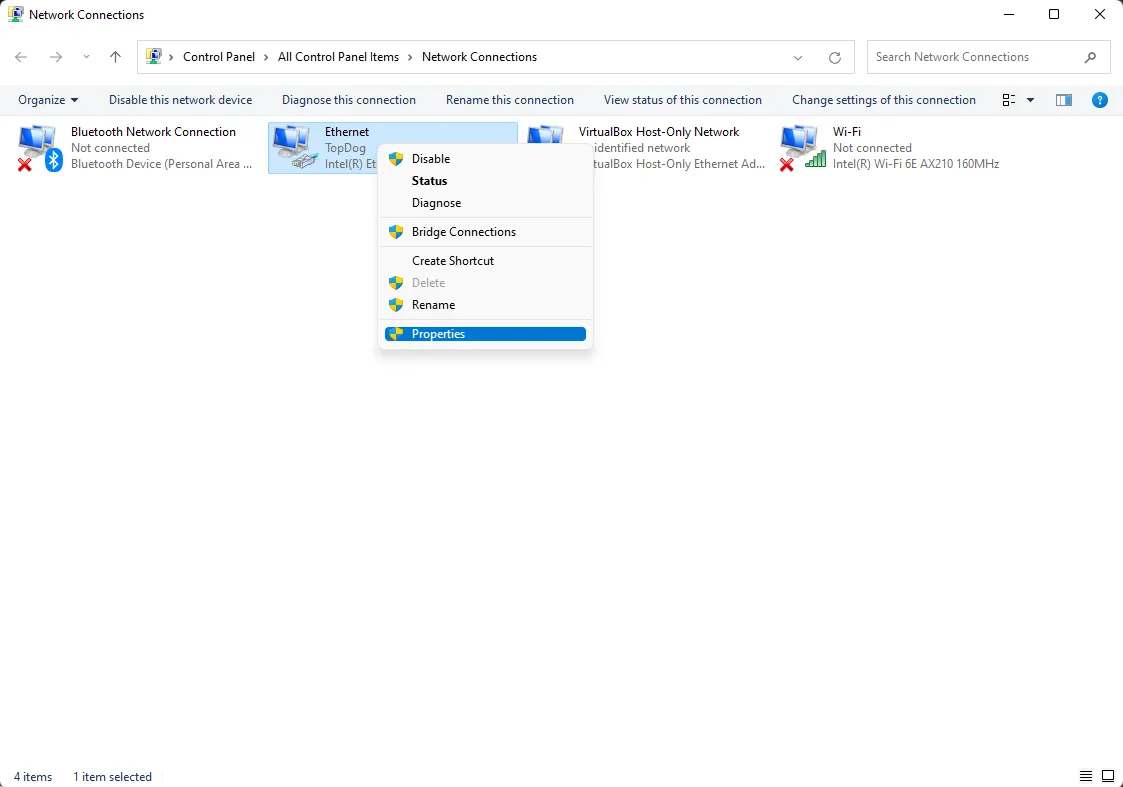
Task: Switch to large icons view in status bar
Action: (x=1108, y=776)
